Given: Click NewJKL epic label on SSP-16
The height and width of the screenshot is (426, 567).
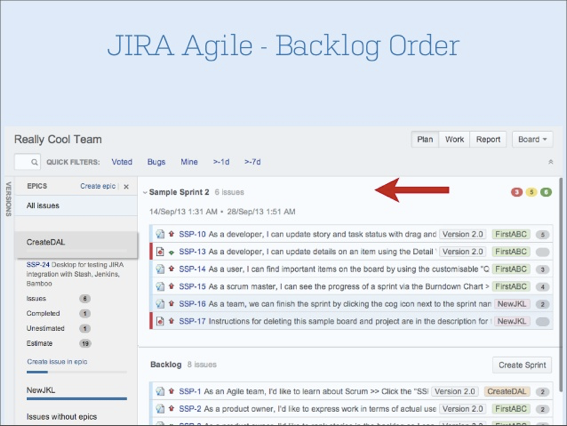Looking at the screenshot, I should pos(512,304).
